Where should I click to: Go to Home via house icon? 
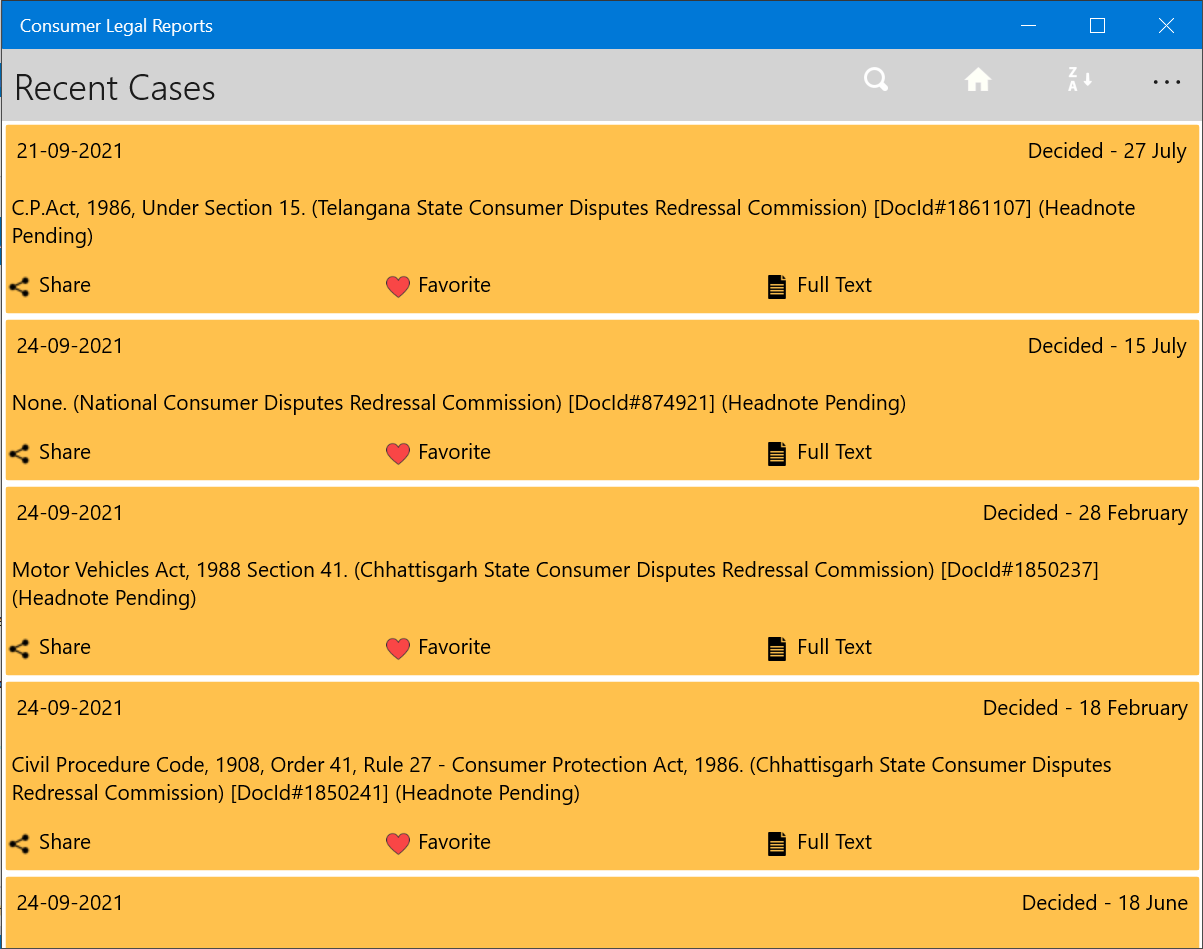pos(977,80)
